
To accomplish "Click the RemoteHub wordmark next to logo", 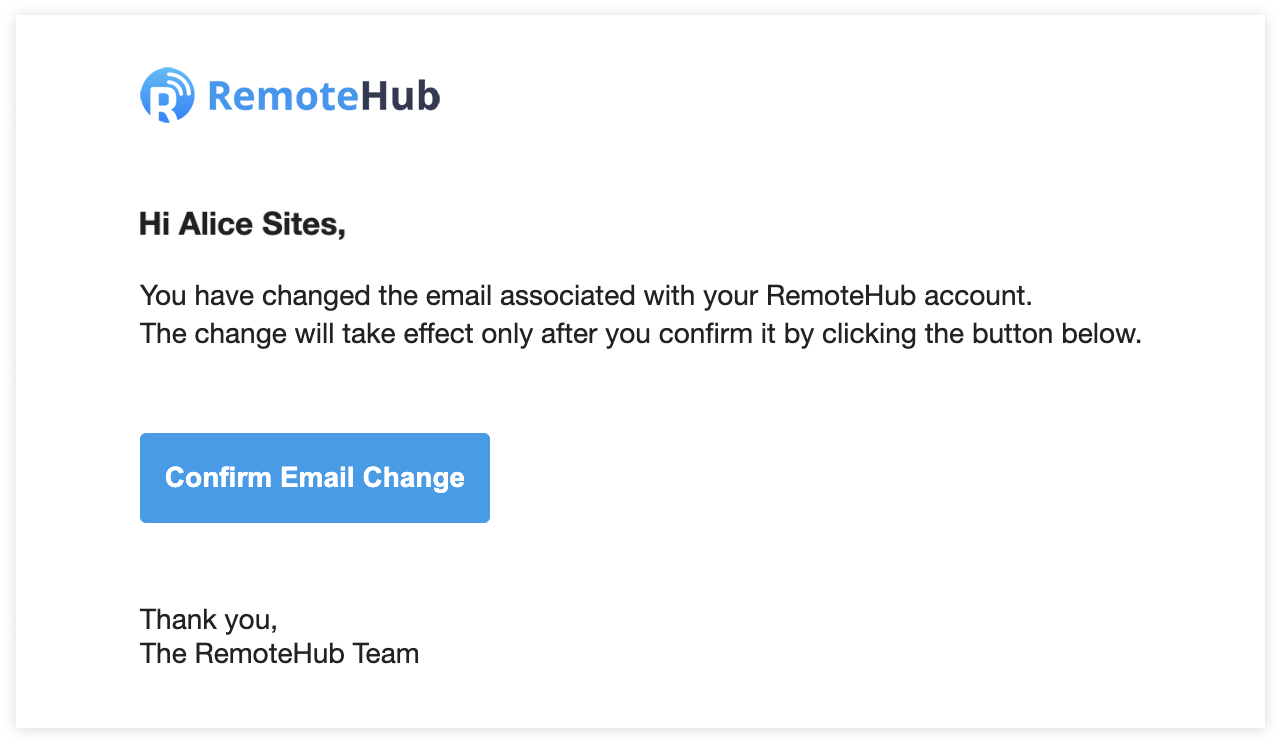I will (324, 96).
